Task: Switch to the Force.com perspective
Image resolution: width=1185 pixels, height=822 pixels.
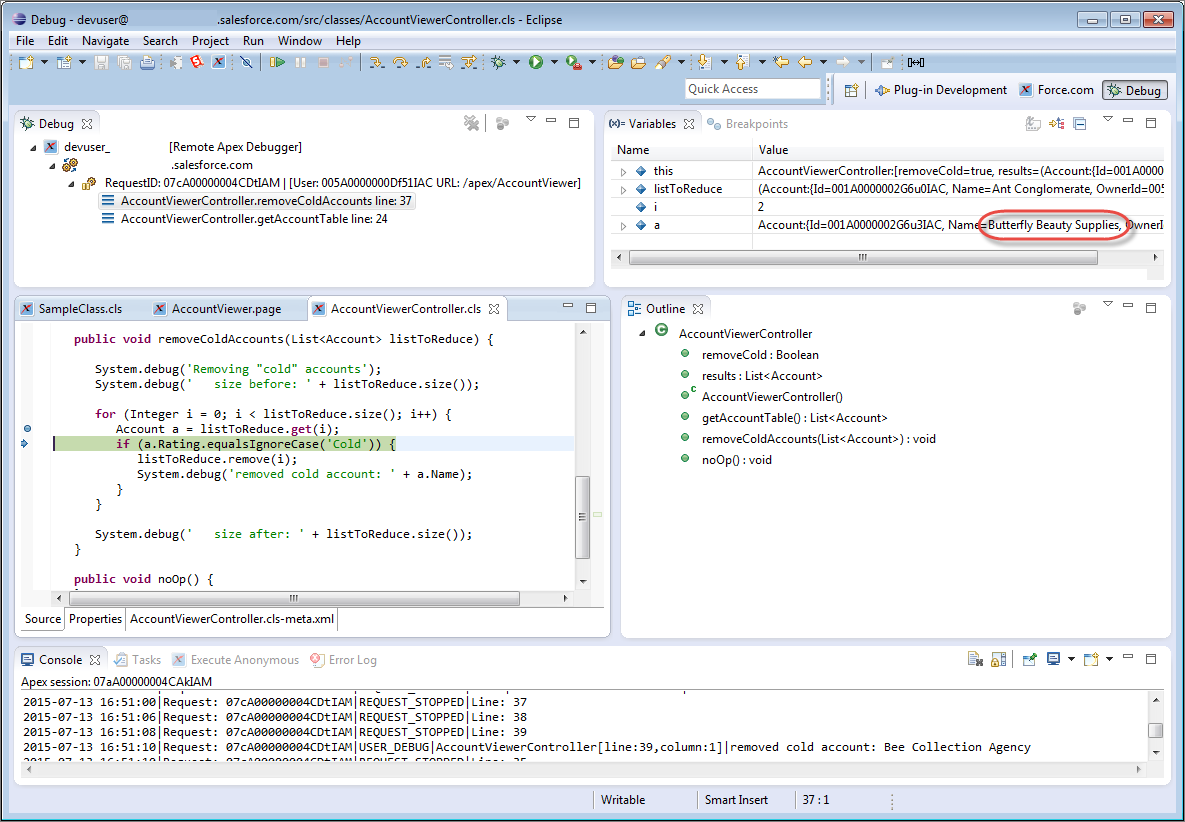Action: 1057,90
